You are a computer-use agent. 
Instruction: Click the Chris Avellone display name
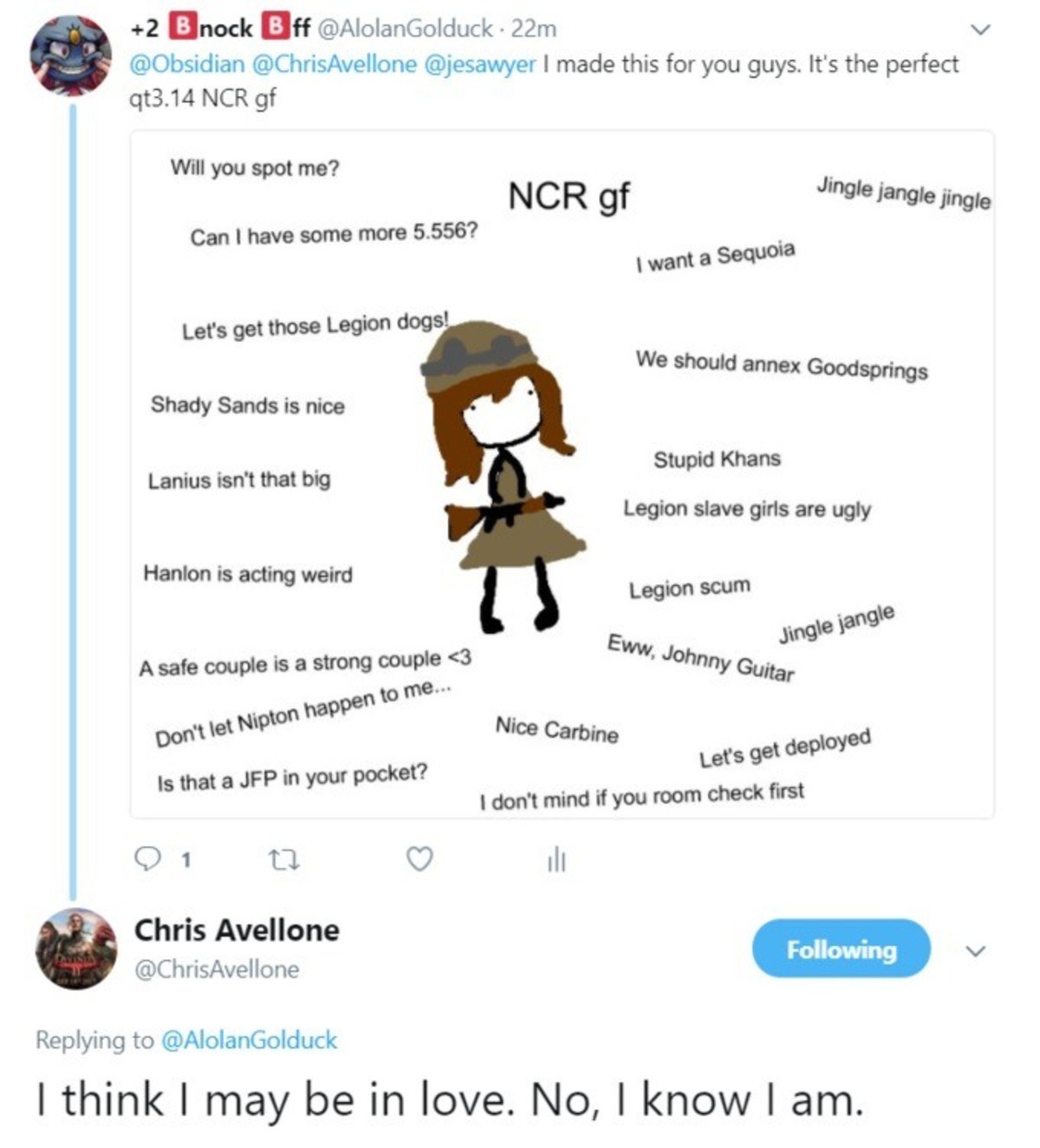pyautogui.click(x=237, y=930)
